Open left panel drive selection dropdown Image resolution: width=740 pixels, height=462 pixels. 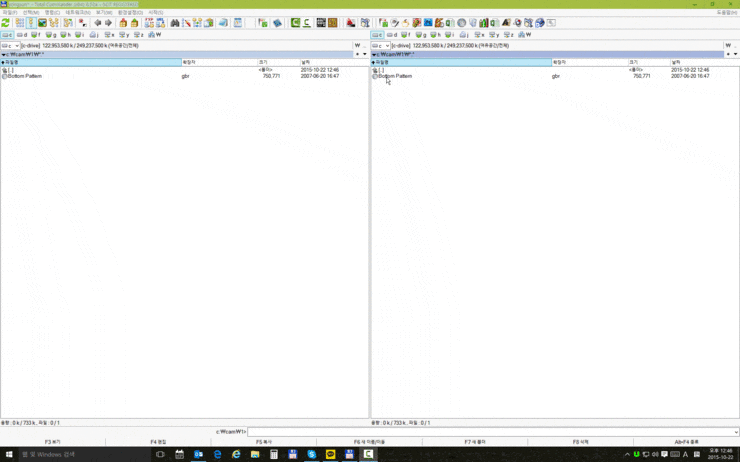click(11, 45)
